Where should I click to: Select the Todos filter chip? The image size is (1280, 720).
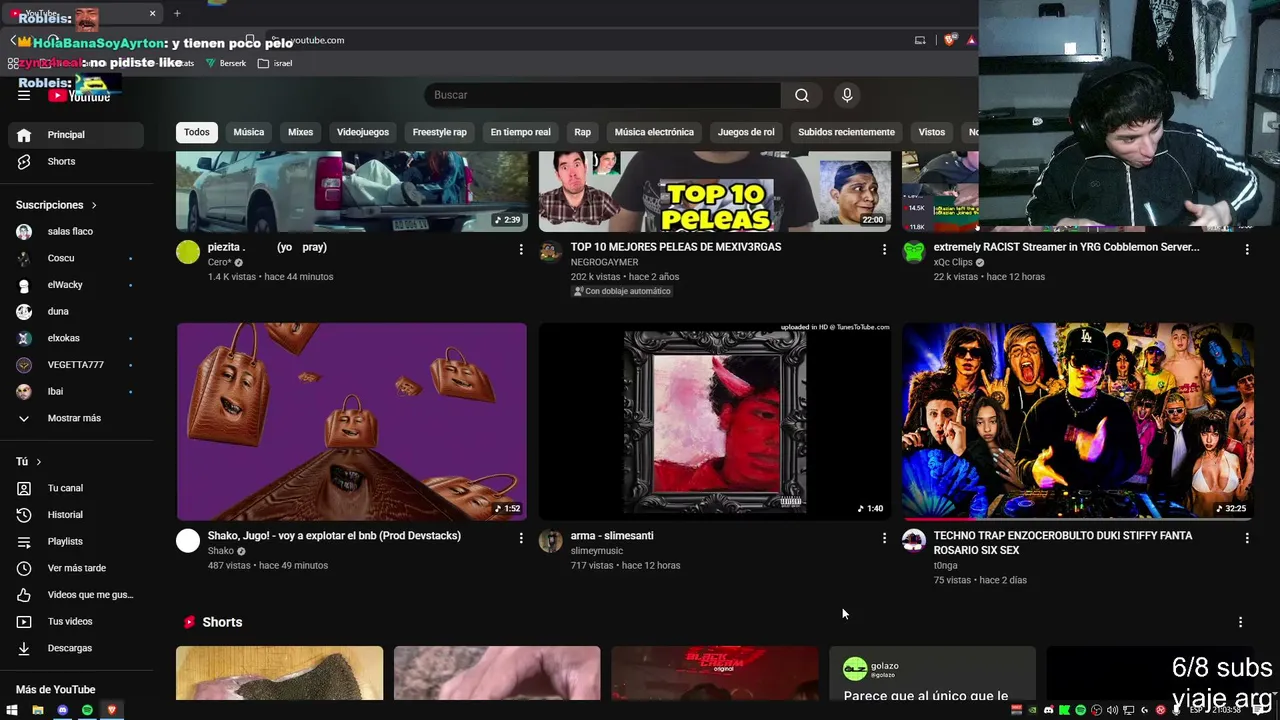(197, 132)
